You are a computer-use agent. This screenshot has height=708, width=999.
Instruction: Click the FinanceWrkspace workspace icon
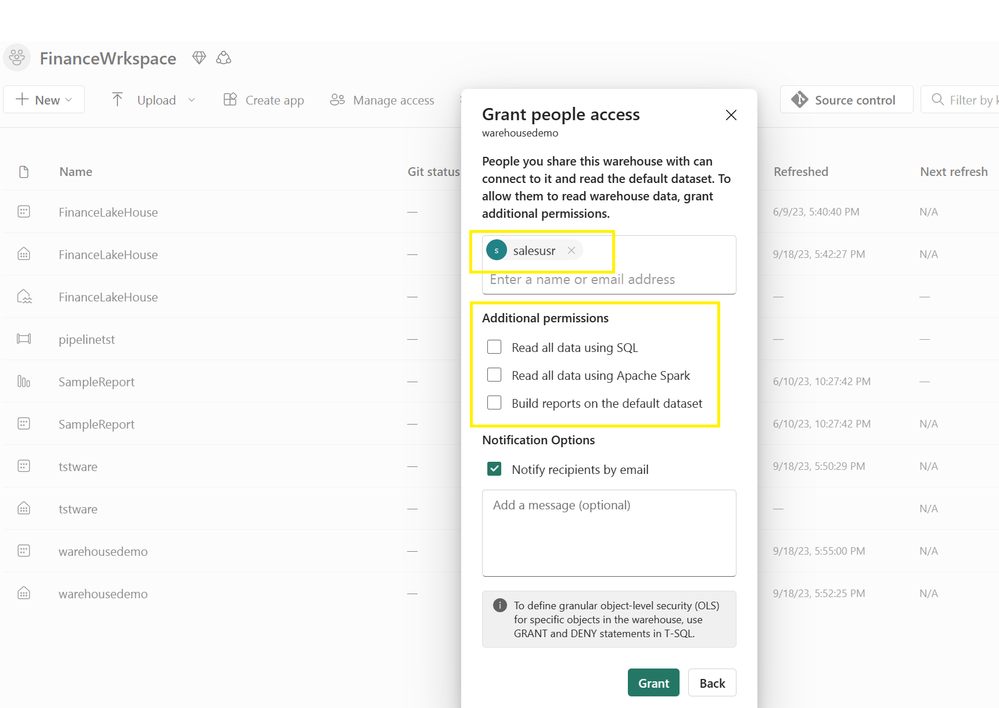(x=17, y=58)
